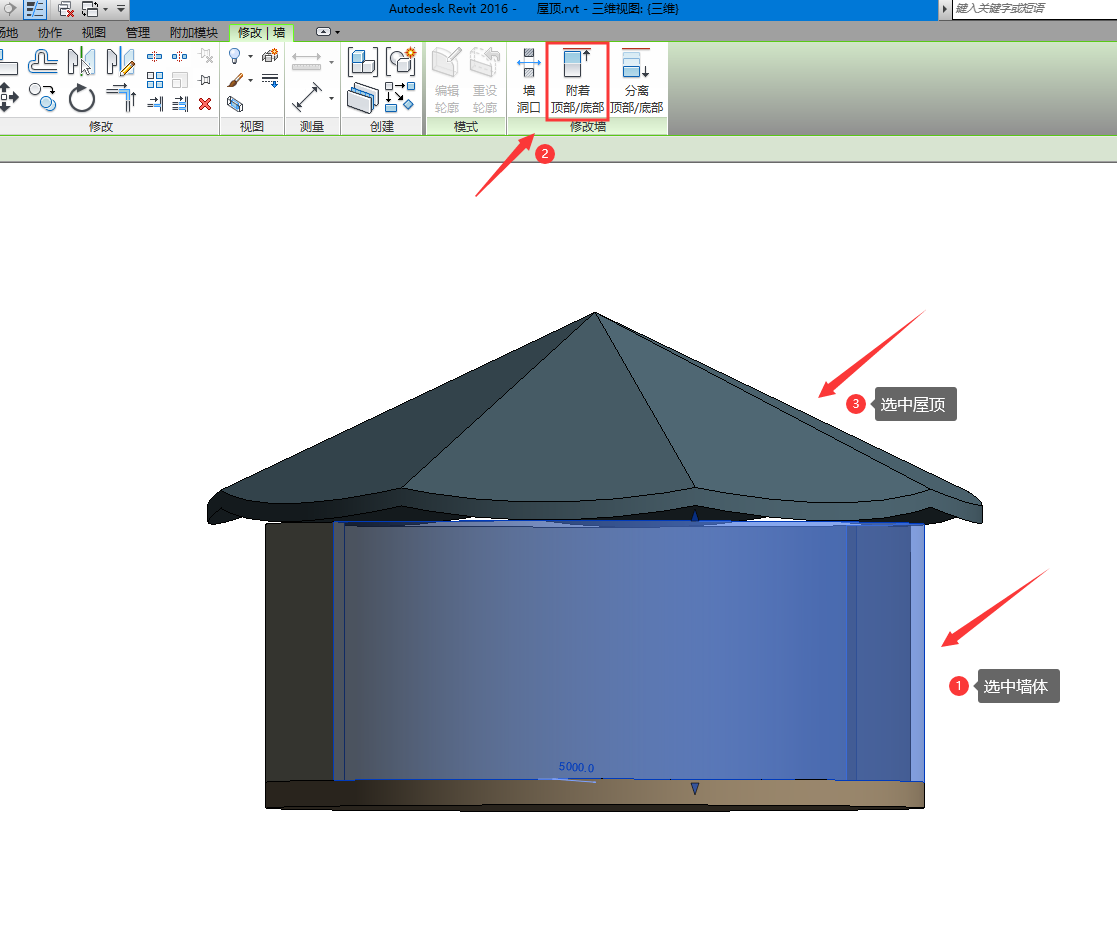The width and height of the screenshot is (1117, 946).
Task: Select the Array tool
Action: [155, 80]
